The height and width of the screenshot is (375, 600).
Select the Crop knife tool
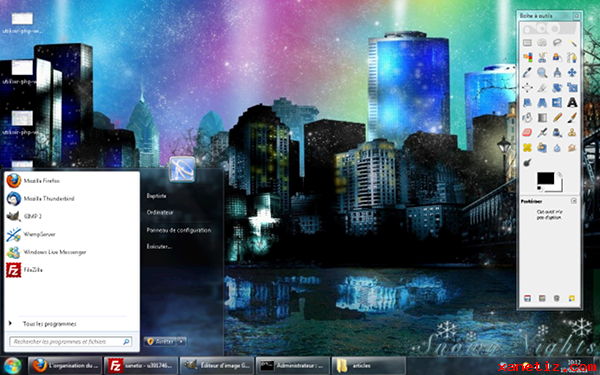coord(542,88)
